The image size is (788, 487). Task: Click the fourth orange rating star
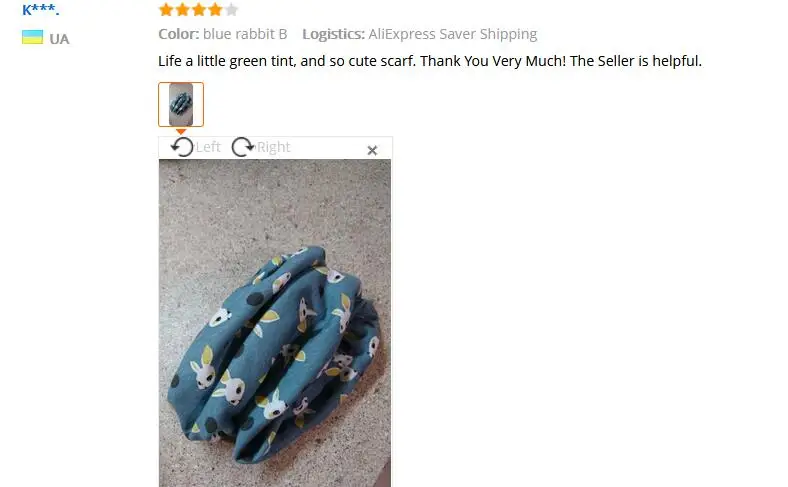(215, 9)
